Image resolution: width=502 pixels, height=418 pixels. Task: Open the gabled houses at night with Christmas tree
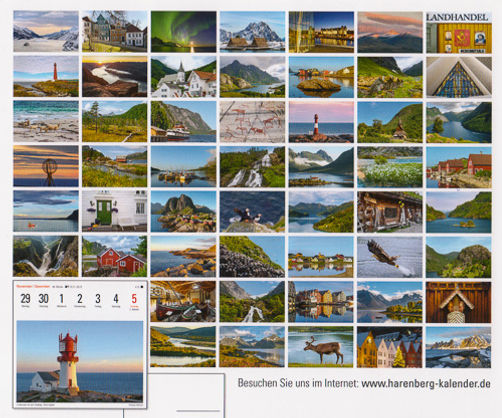(390, 347)
